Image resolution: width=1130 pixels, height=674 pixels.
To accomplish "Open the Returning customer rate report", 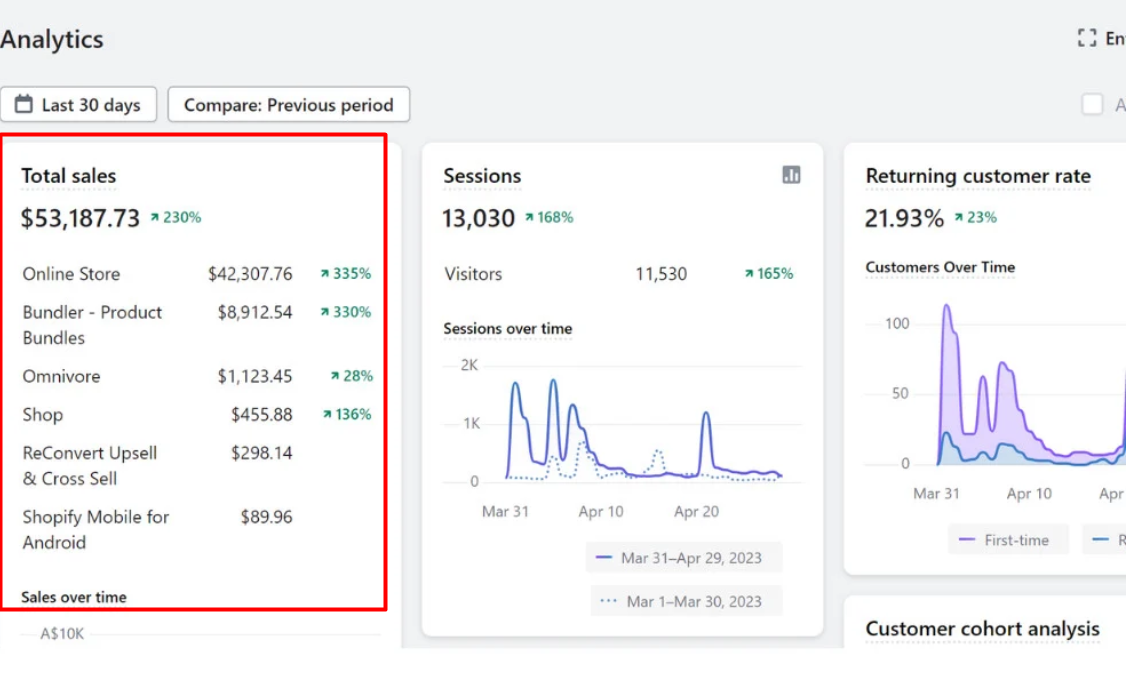I will point(977,176).
